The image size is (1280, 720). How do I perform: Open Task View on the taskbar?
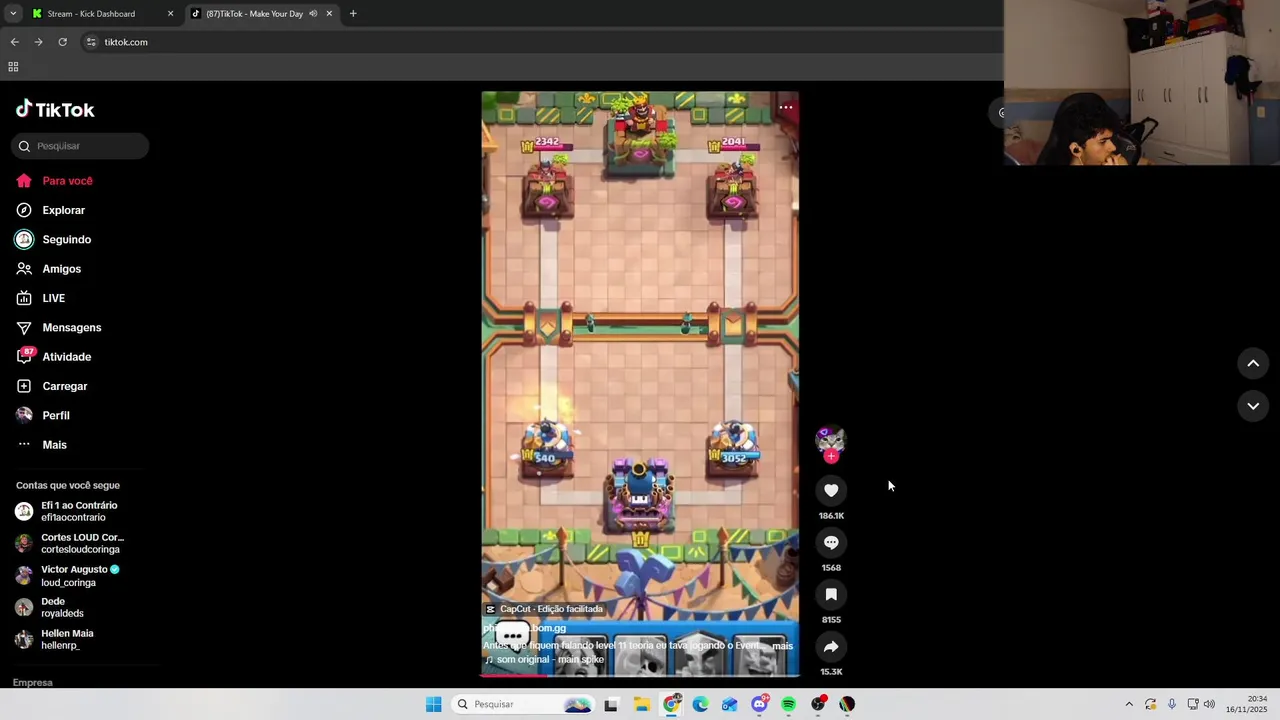point(611,704)
